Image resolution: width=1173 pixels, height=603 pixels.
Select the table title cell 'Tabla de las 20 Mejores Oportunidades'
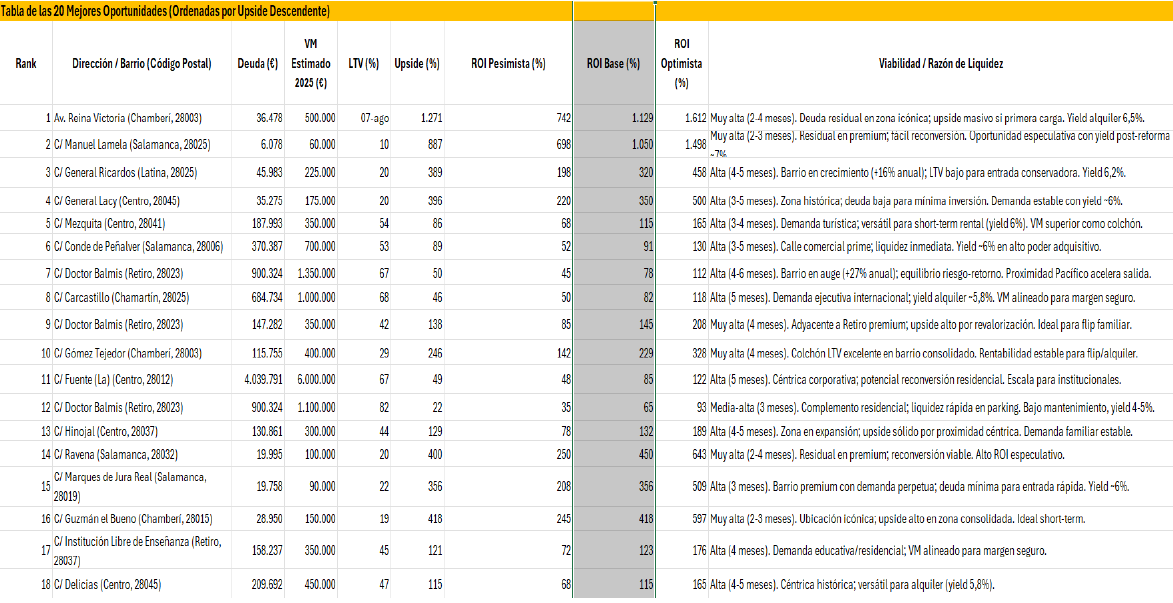(166, 11)
